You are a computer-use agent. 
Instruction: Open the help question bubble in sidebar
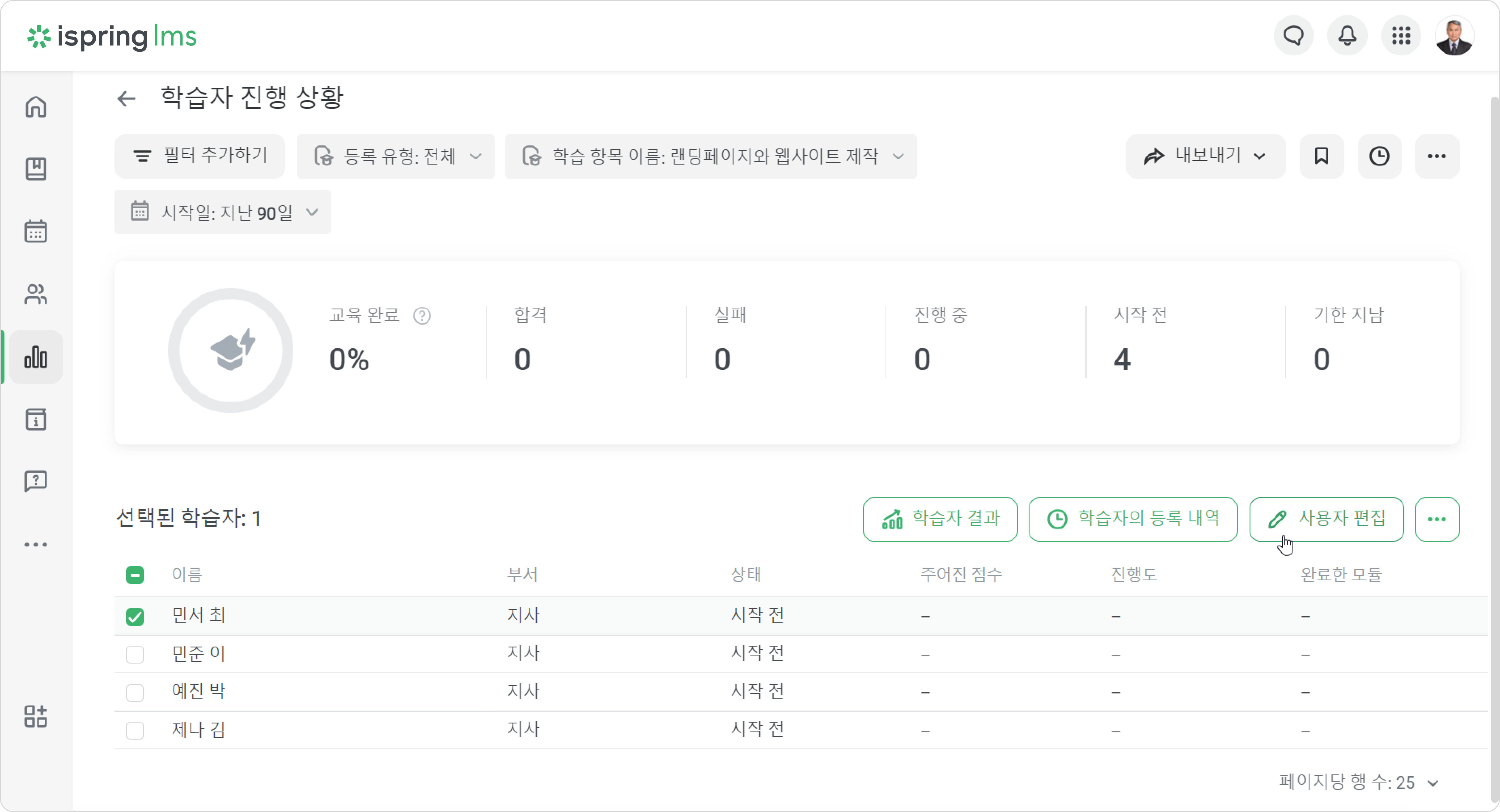coord(36,481)
